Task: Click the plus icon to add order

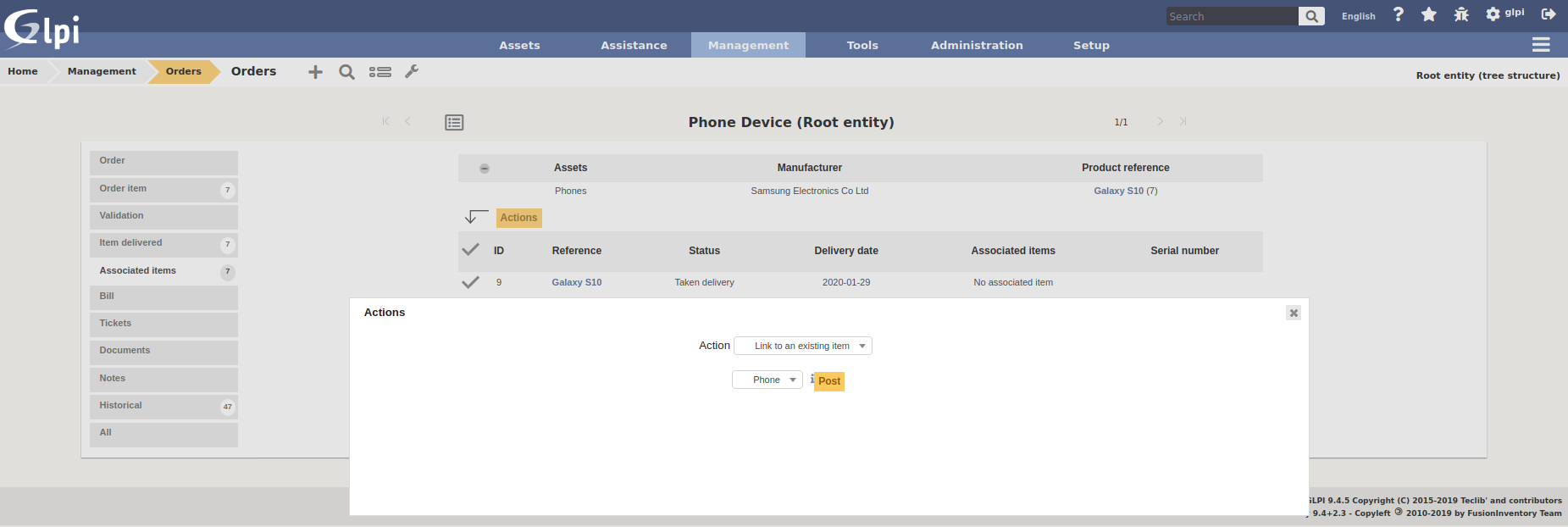Action: (315, 72)
